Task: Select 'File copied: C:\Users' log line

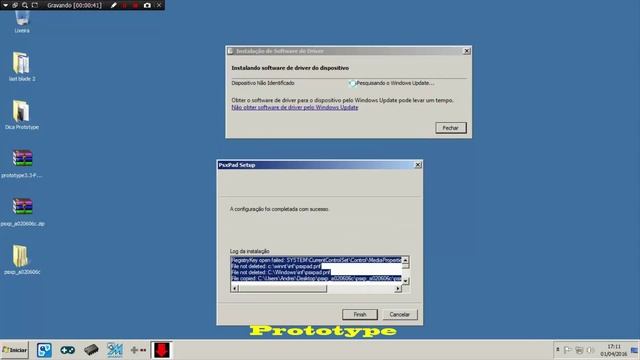Action: (316, 278)
